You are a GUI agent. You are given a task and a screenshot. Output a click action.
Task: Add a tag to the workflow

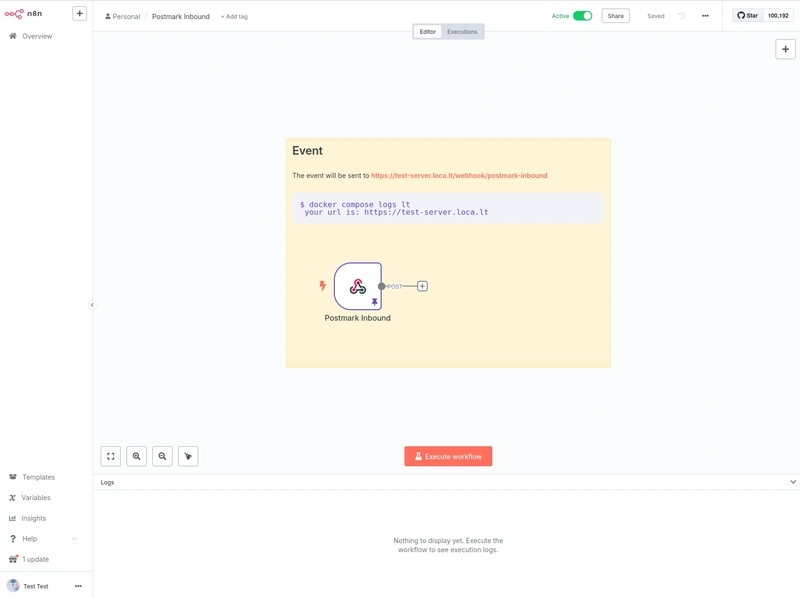[x=234, y=16]
